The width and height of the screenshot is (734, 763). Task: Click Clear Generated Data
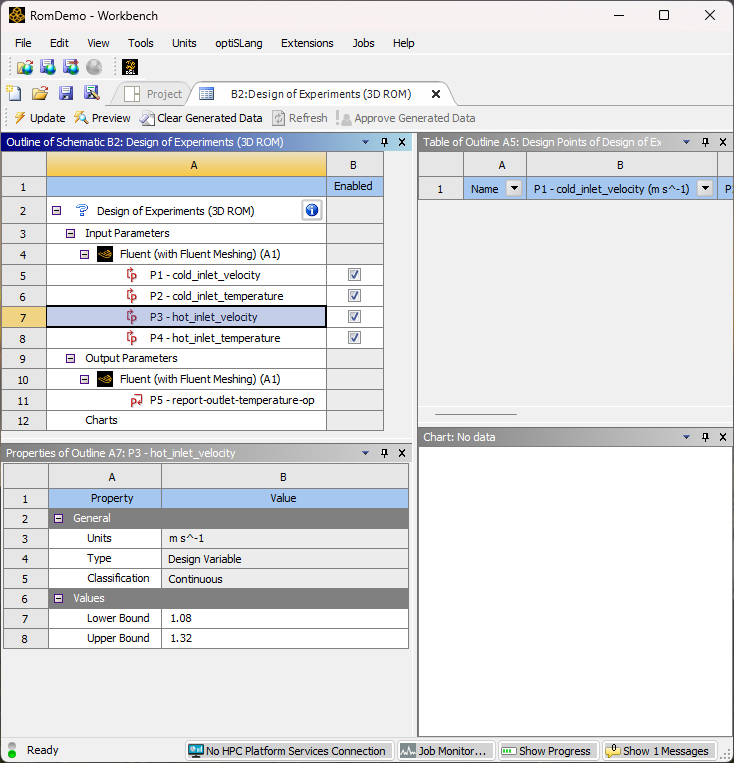coord(201,118)
